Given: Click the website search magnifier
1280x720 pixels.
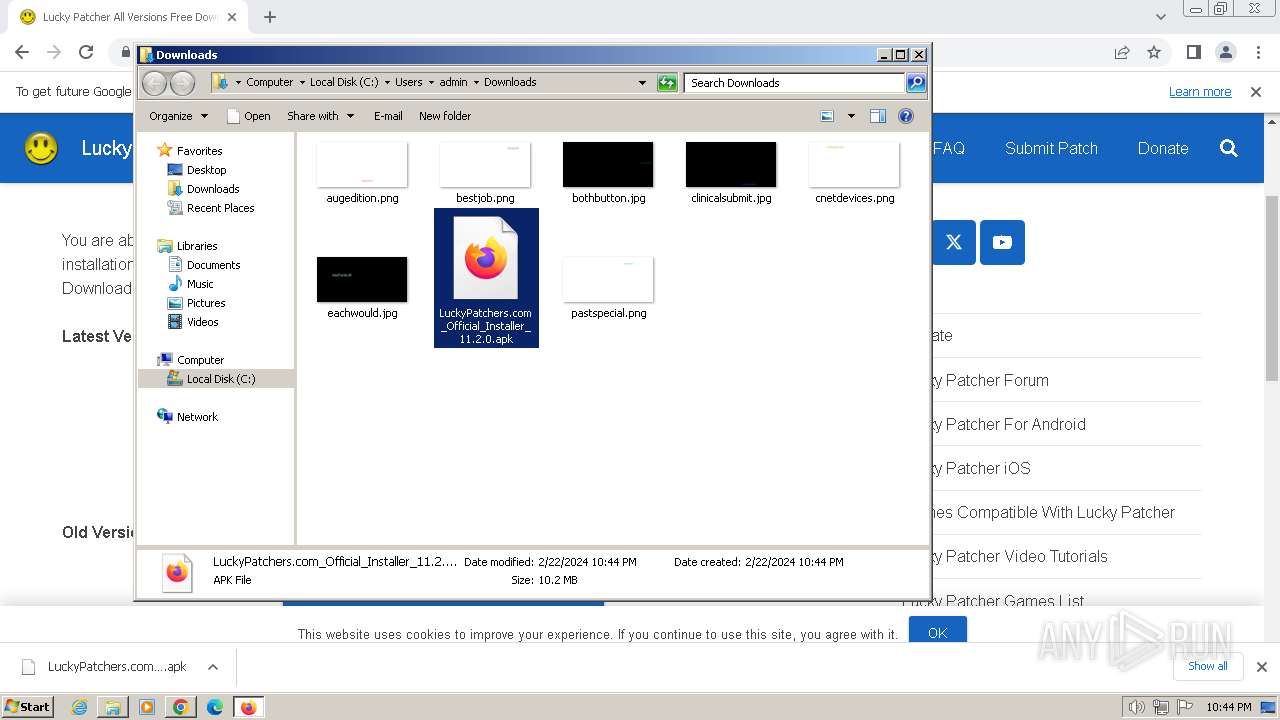Looking at the screenshot, I should 1229,148.
